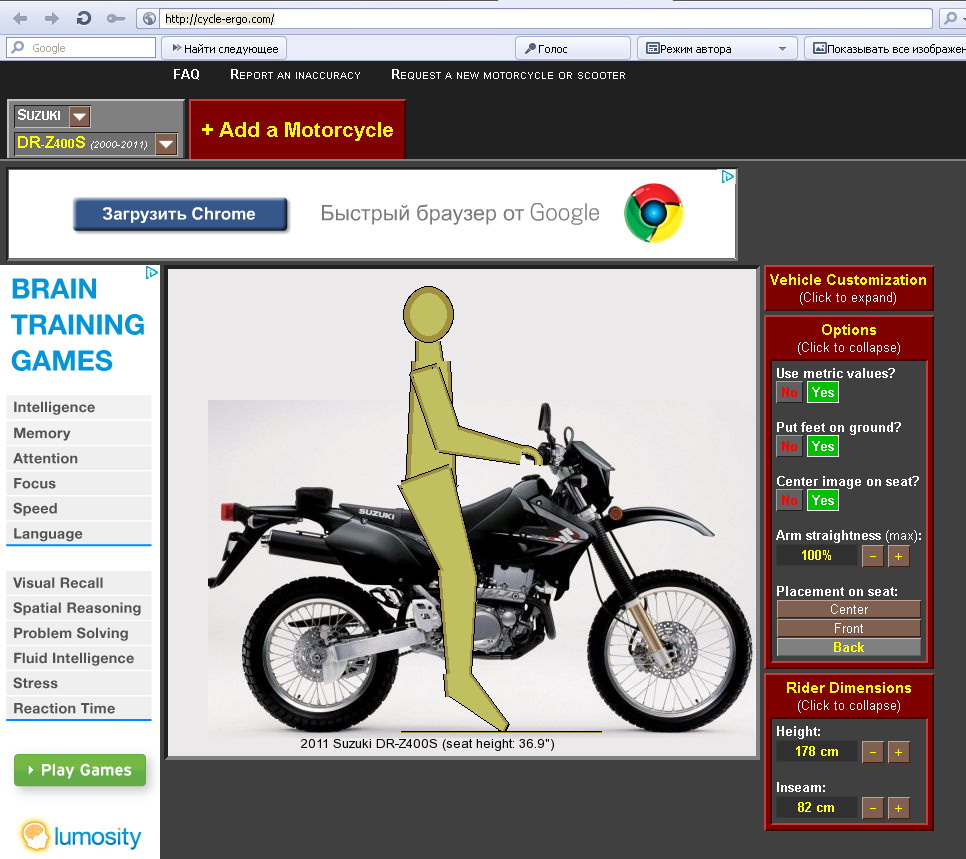This screenshot has width=966, height=859.
Task: Click the Visual Recall link
Action: click(79, 583)
